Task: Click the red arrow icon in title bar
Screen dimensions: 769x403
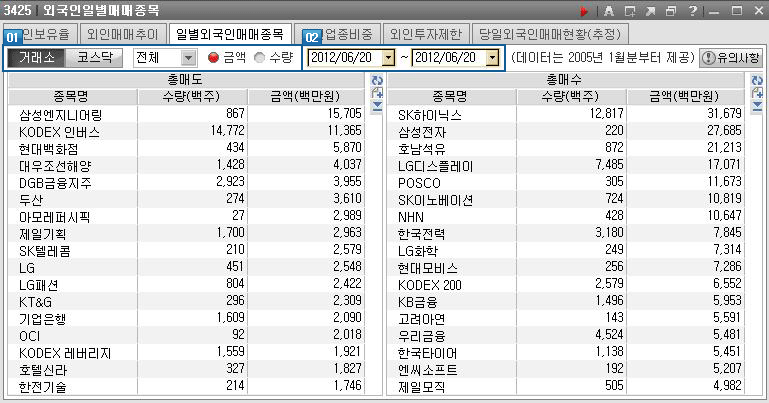Action: [x=584, y=11]
